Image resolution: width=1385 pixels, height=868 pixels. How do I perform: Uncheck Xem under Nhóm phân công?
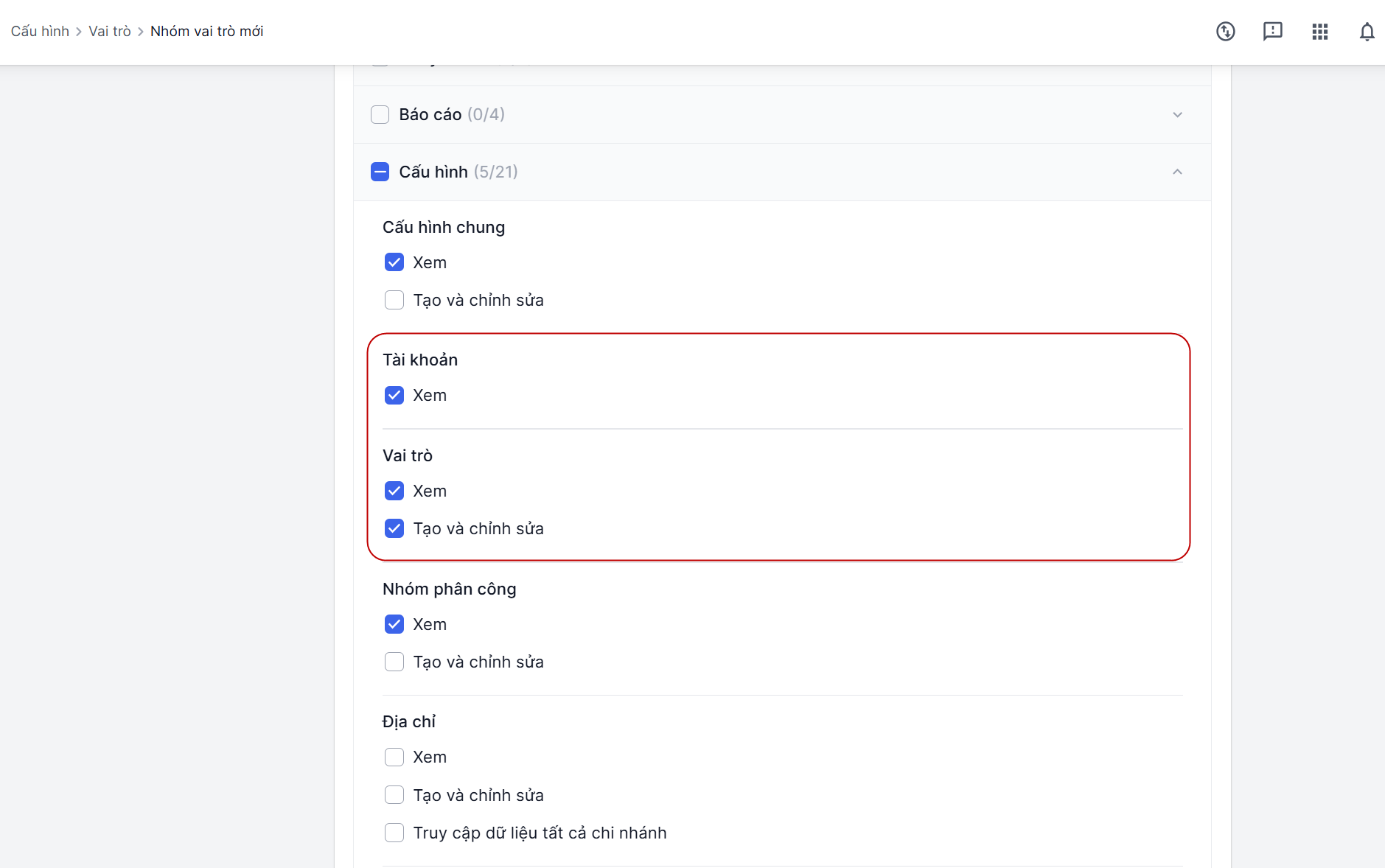pos(394,624)
